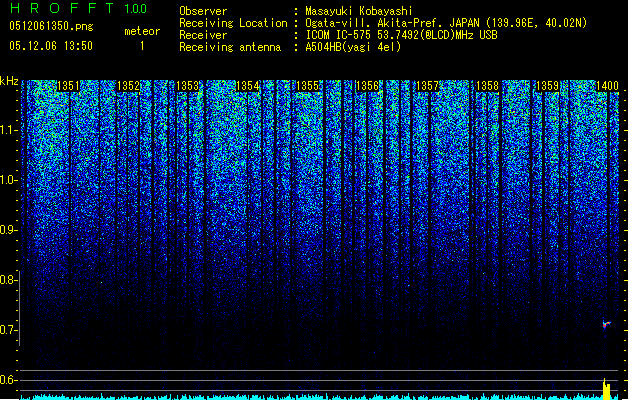Viewport: 629px width, 400px height.
Task: Click the 0.7 kHz axis label
Action: tap(9, 330)
